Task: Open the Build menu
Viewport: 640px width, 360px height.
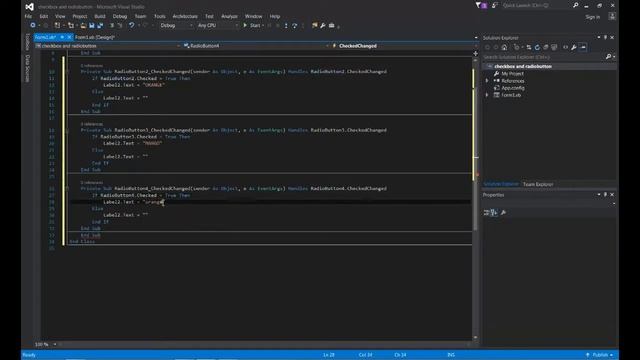Action: tap(100, 16)
